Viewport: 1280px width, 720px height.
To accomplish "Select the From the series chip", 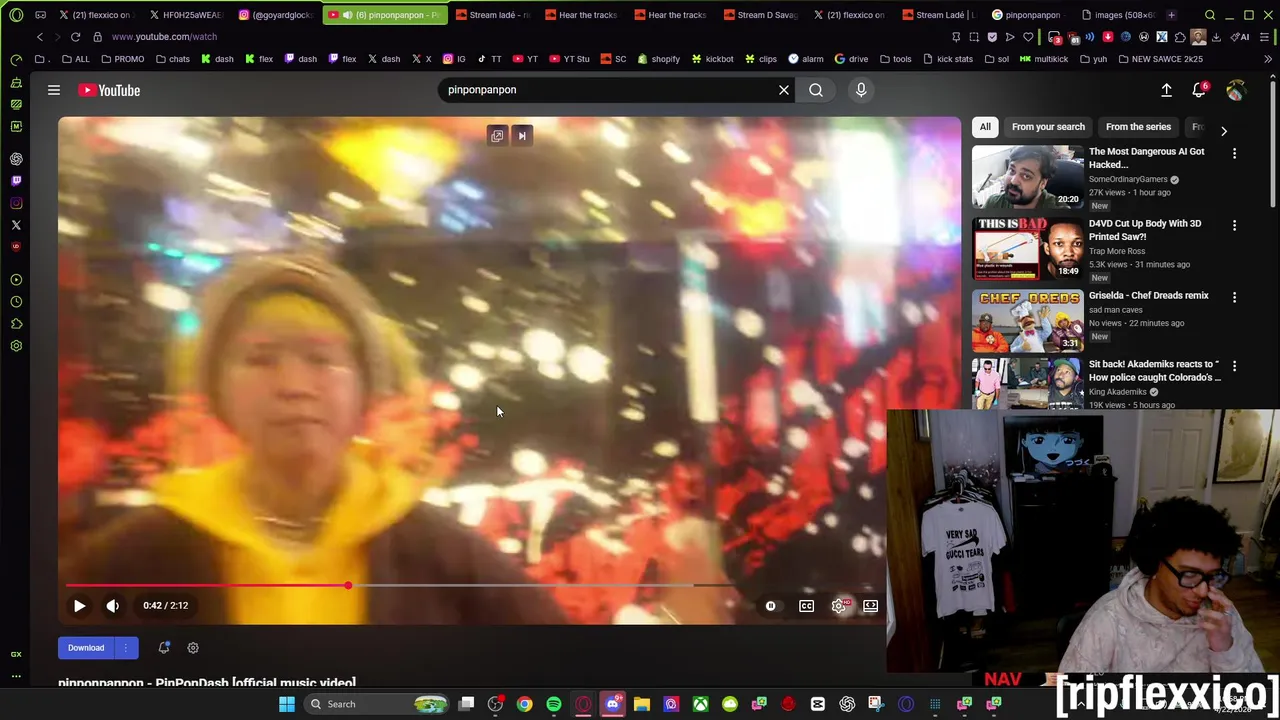I will [1138, 127].
